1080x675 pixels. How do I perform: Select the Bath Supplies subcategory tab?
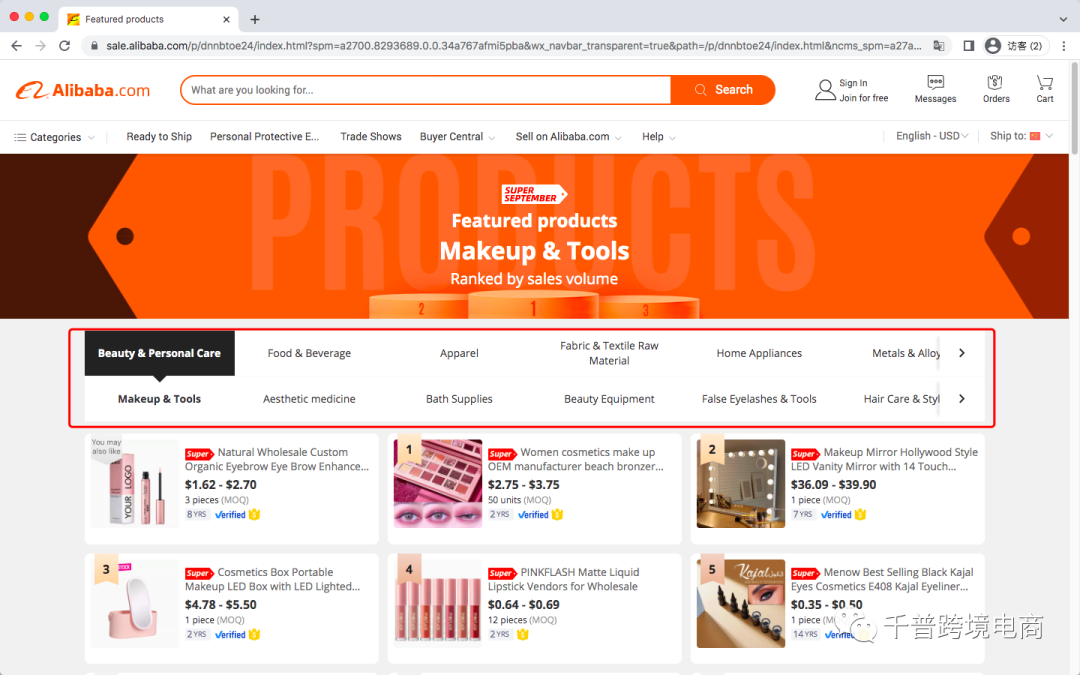point(459,399)
